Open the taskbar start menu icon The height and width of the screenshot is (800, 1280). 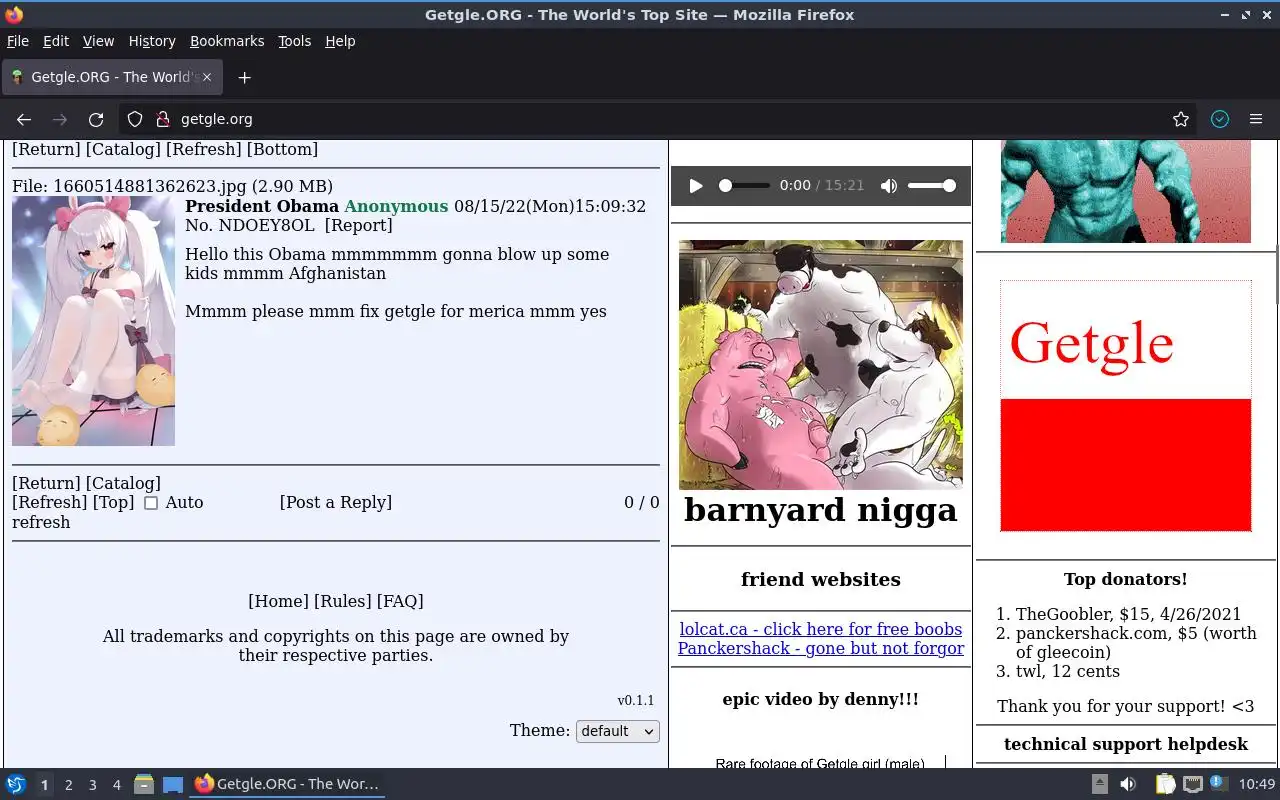coord(16,784)
